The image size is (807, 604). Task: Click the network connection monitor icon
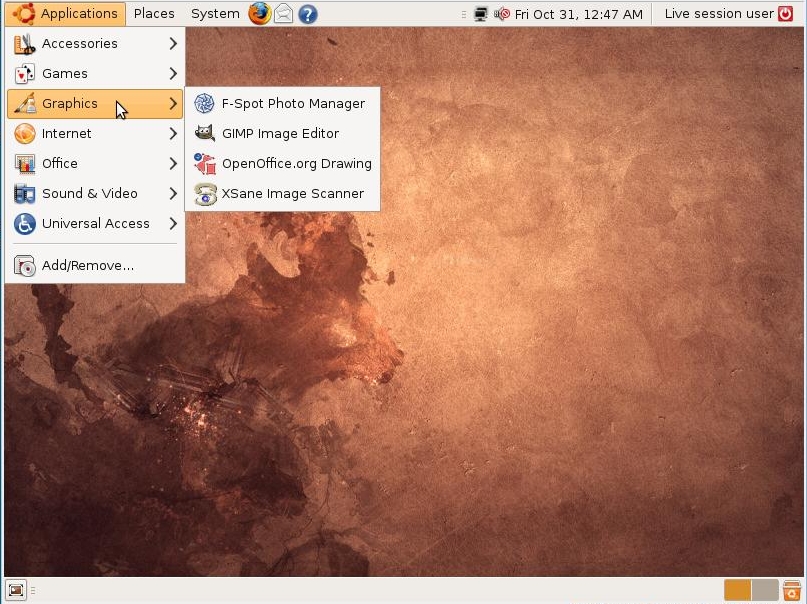[x=480, y=14]
